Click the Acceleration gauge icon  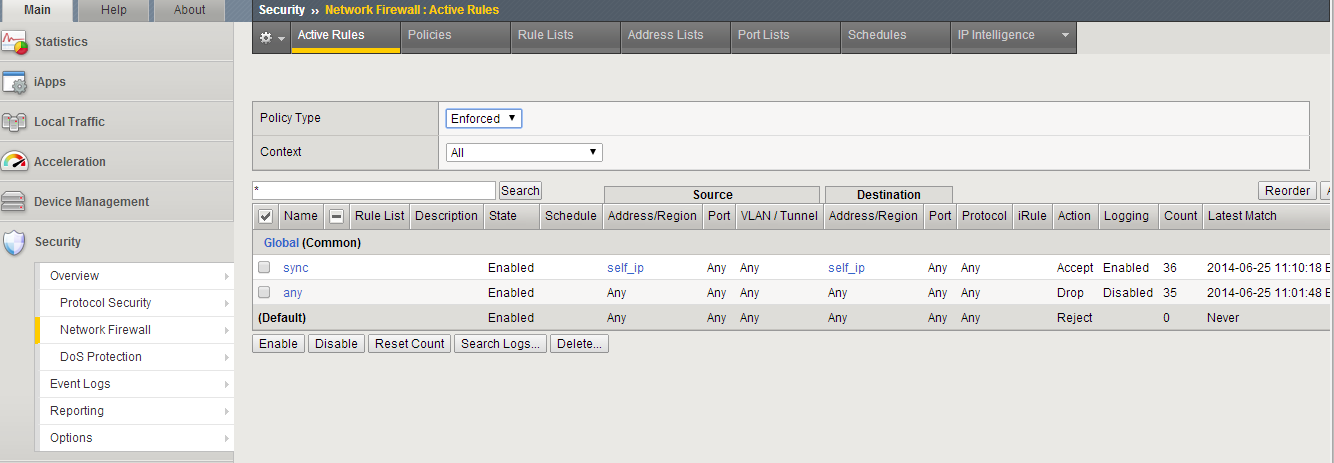point(14,161)
